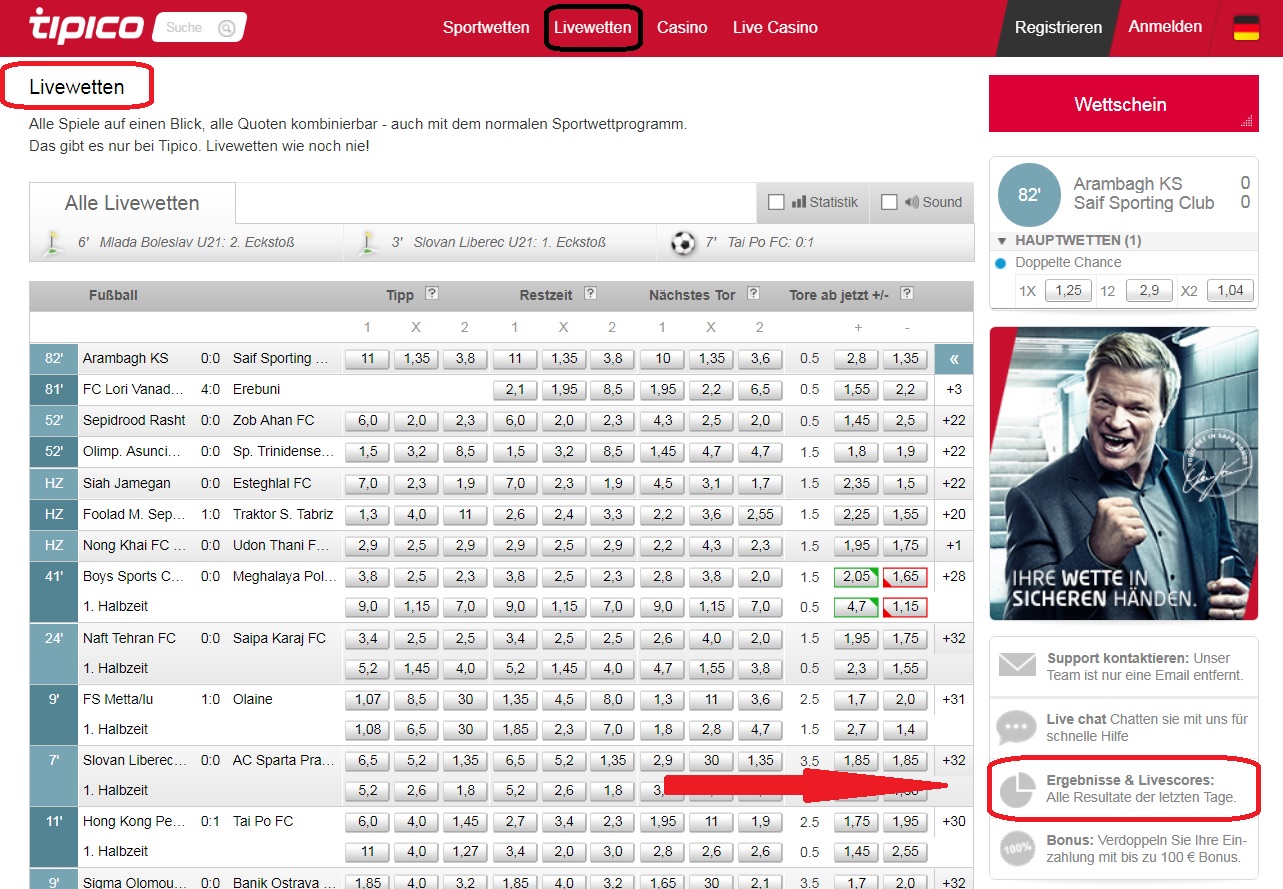This screenshot has width=1283, height=889.
Task: Click the pie chart Ergebnisse icon
Action: click(1018, 790)
